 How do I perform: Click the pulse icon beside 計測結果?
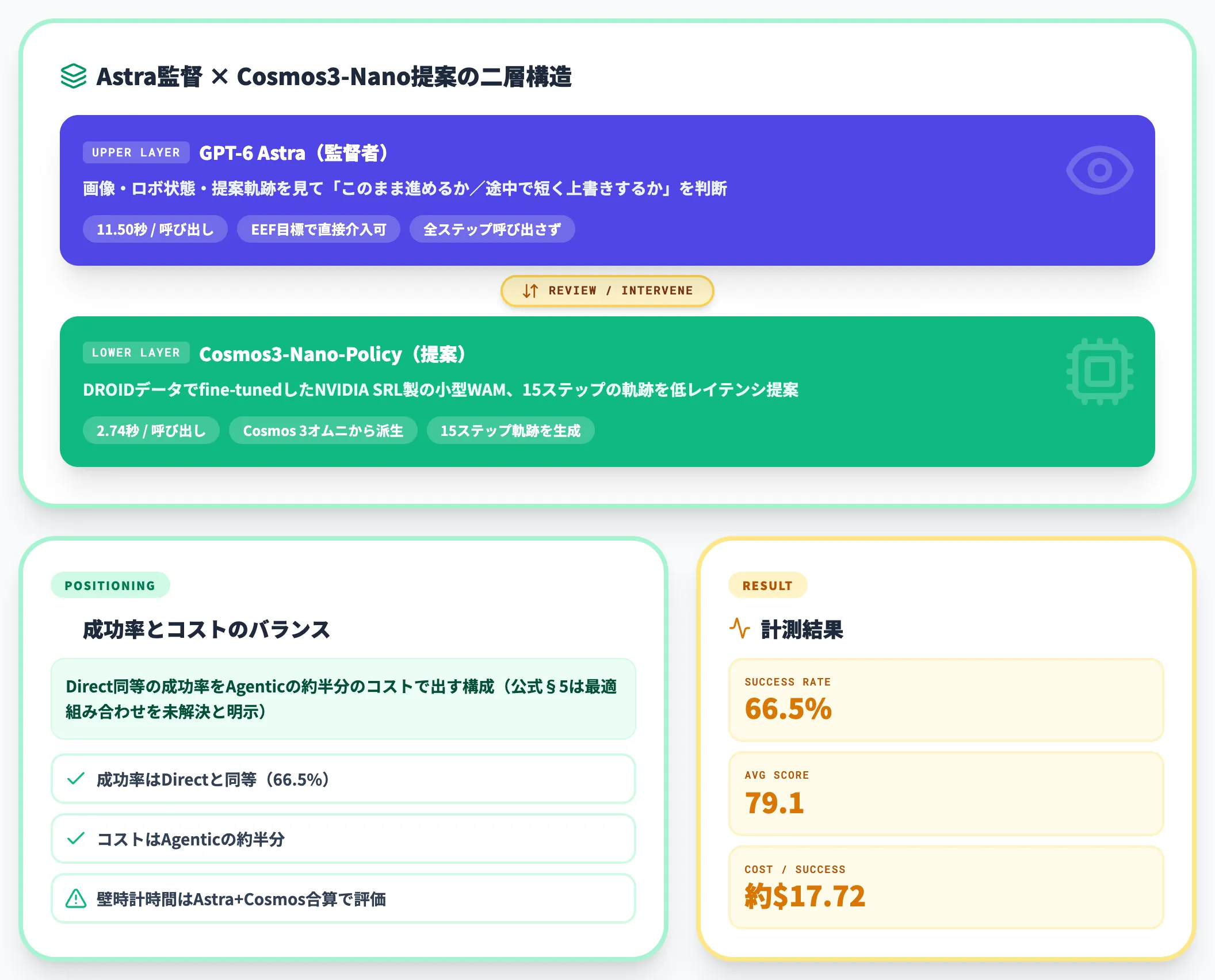pos(740,629)
